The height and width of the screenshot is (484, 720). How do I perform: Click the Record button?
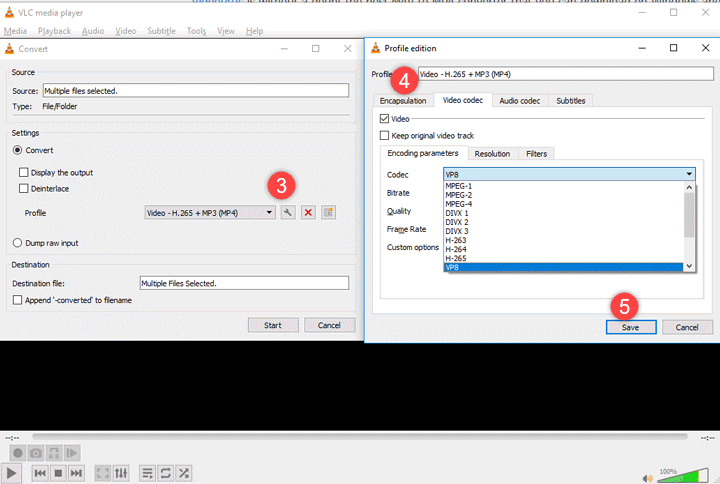tap(17, 453)
